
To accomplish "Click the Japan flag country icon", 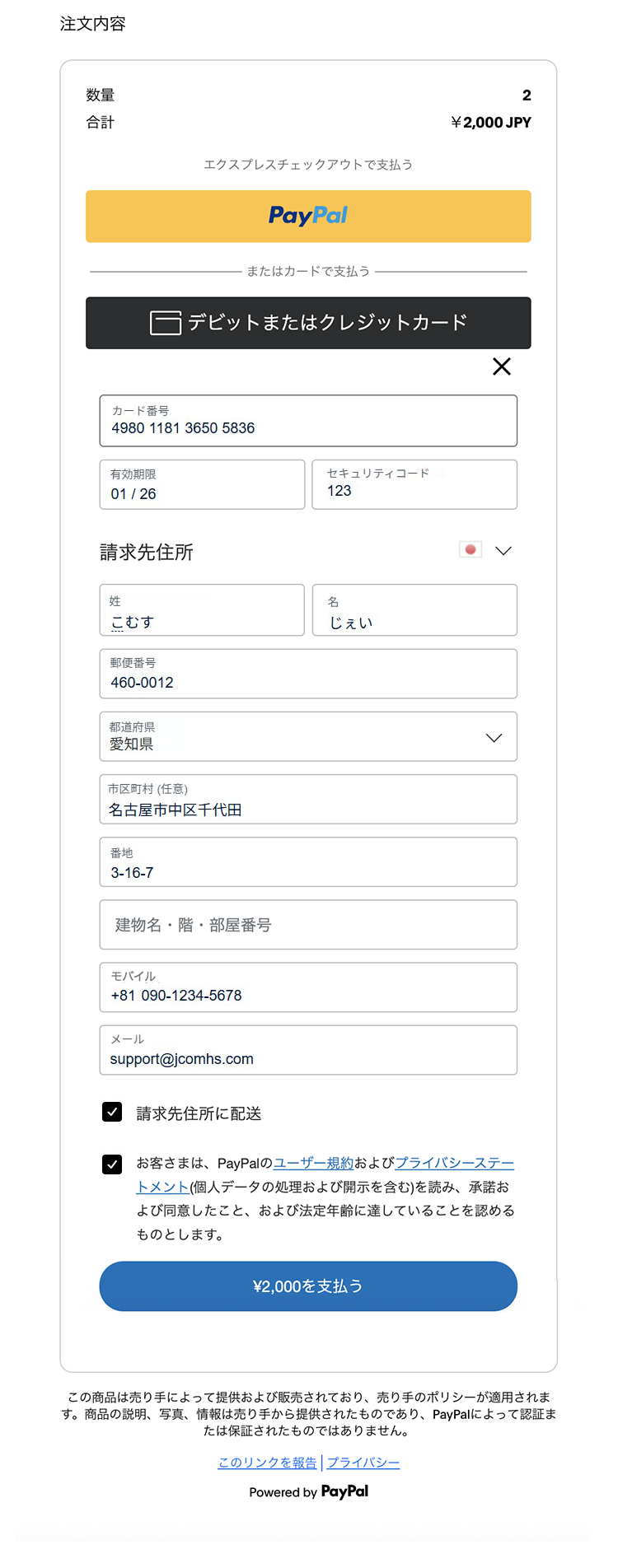I will coord(470,549).
